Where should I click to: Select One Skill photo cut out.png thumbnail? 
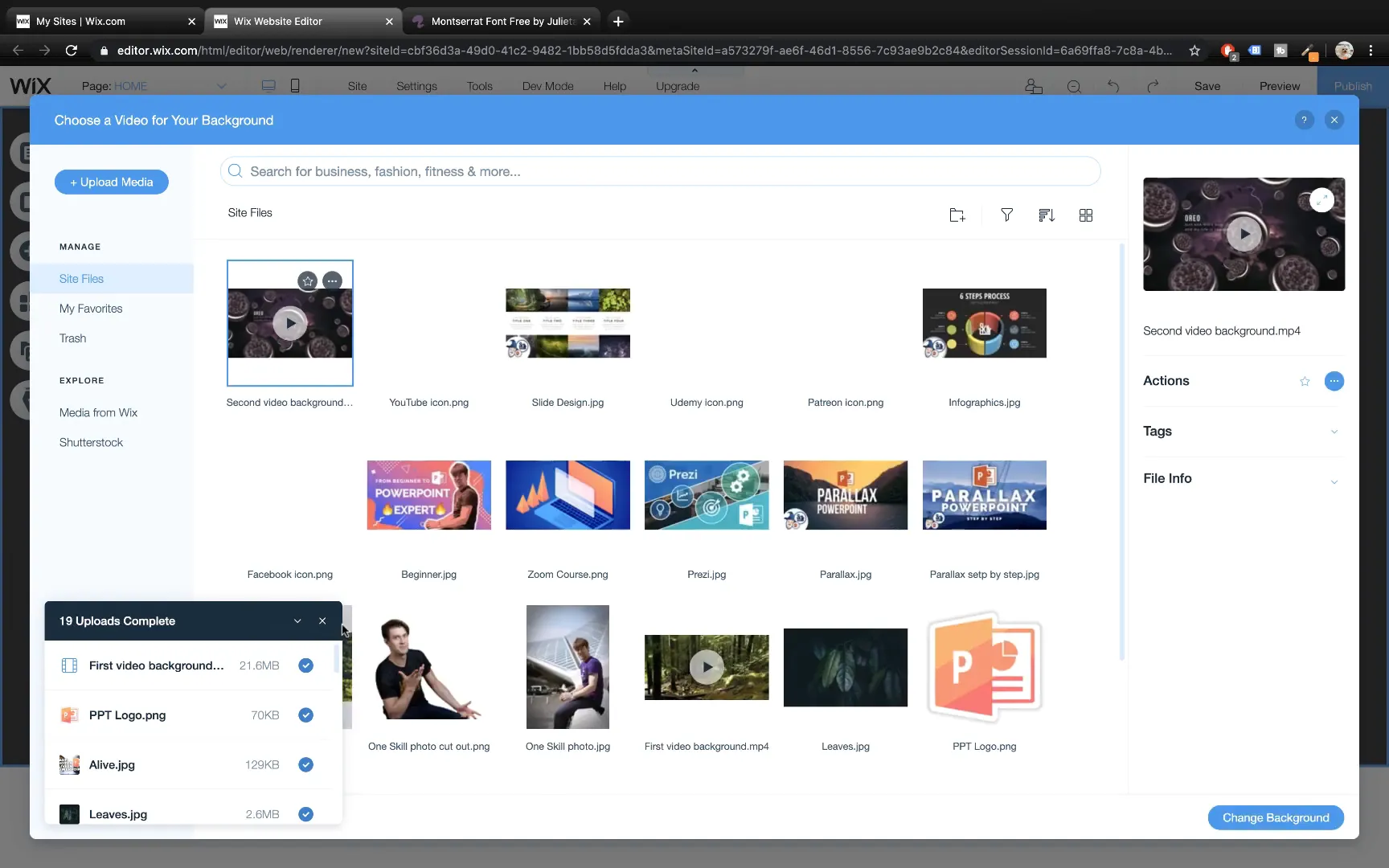428,667
